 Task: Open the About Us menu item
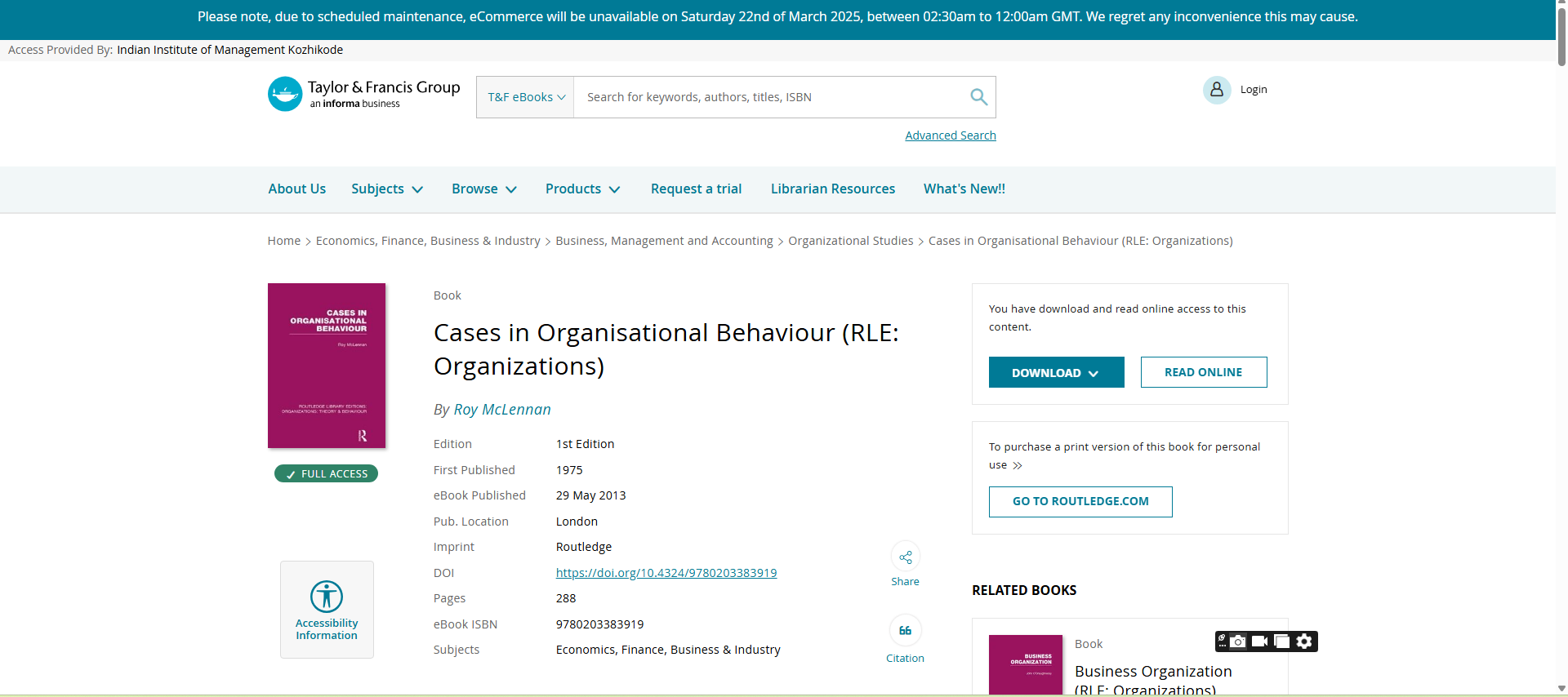click(x=296, y=189)
